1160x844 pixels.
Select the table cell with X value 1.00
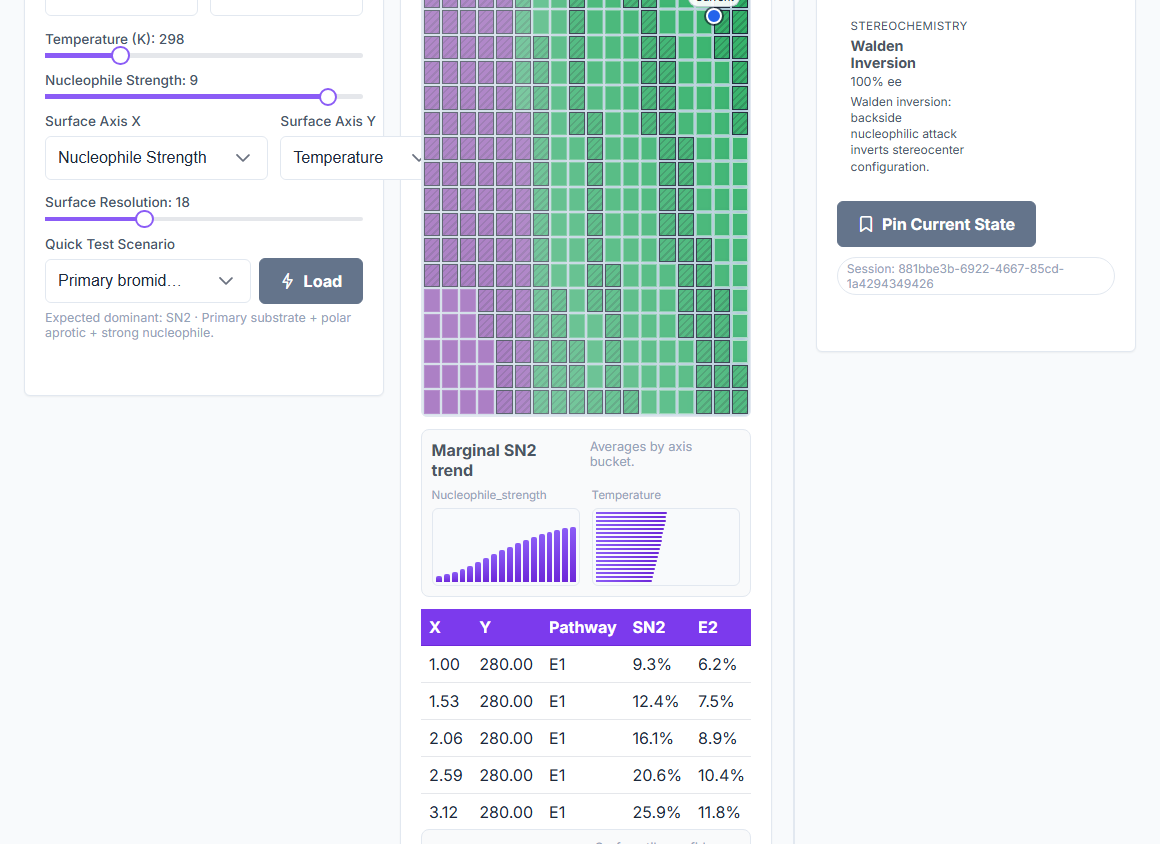pos(445,664)
